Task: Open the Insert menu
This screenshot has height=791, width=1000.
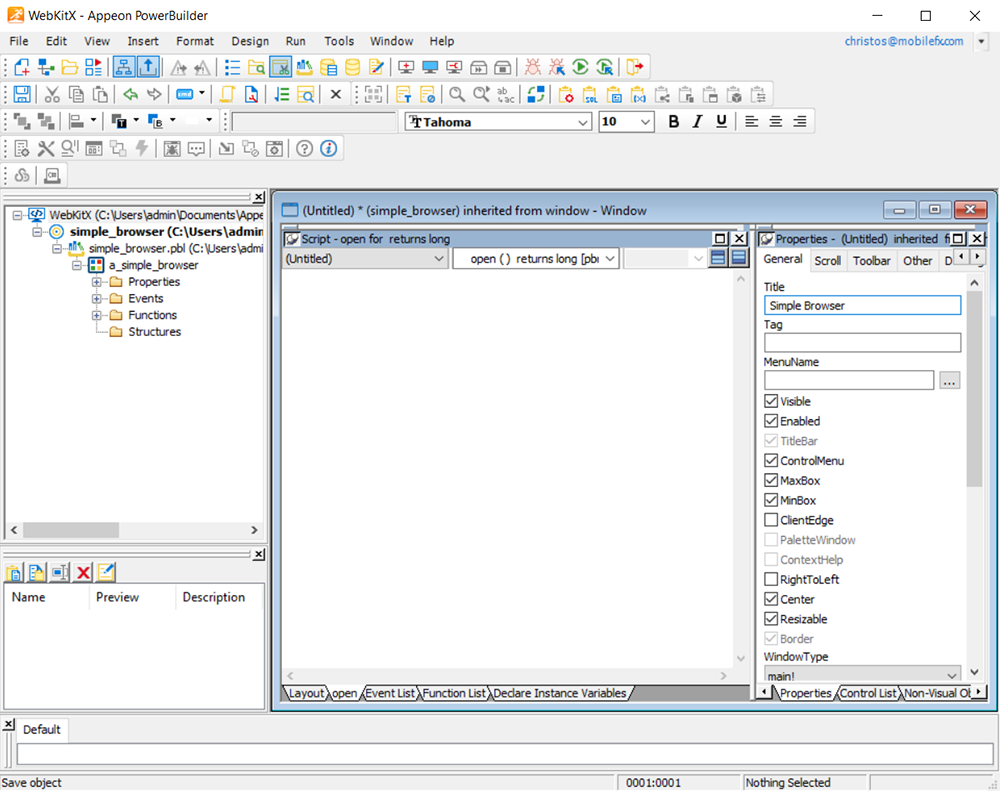Action: pyautogui.click(x=142, y=41)
